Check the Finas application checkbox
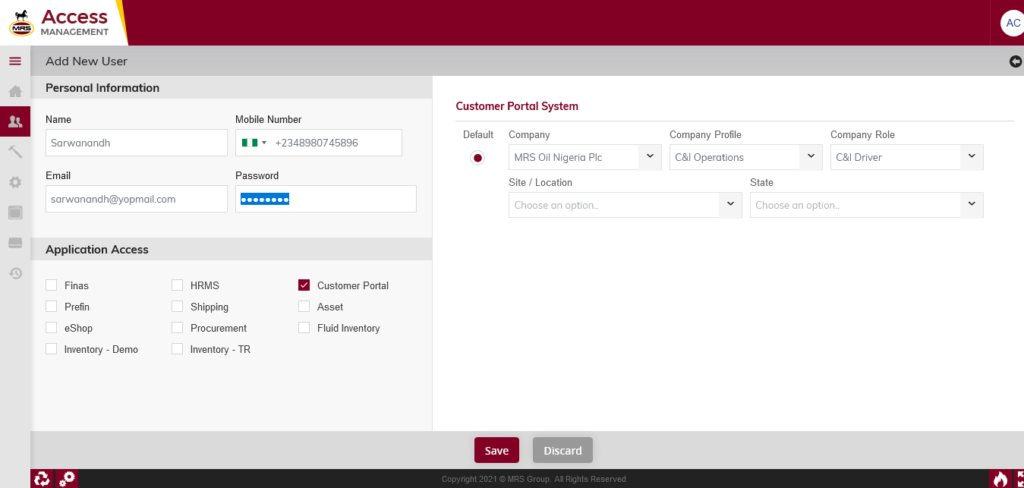This screenshot has width=1024, height=488. (51, 285)
